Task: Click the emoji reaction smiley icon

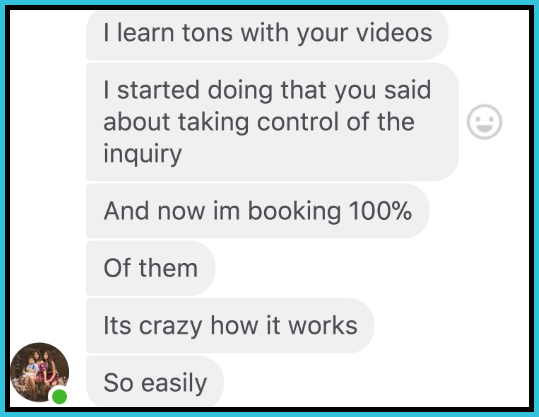Action: pos(484,122)
